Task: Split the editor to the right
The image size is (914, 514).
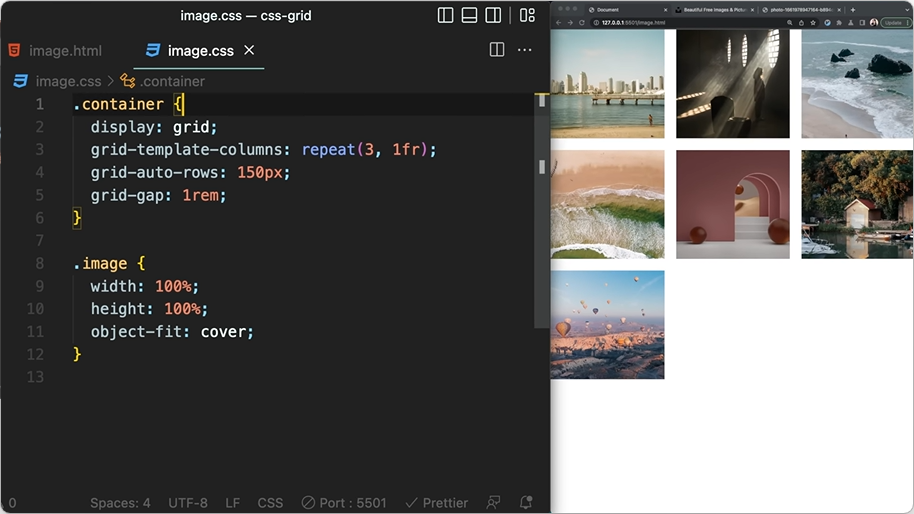Action: pos(497,50)
